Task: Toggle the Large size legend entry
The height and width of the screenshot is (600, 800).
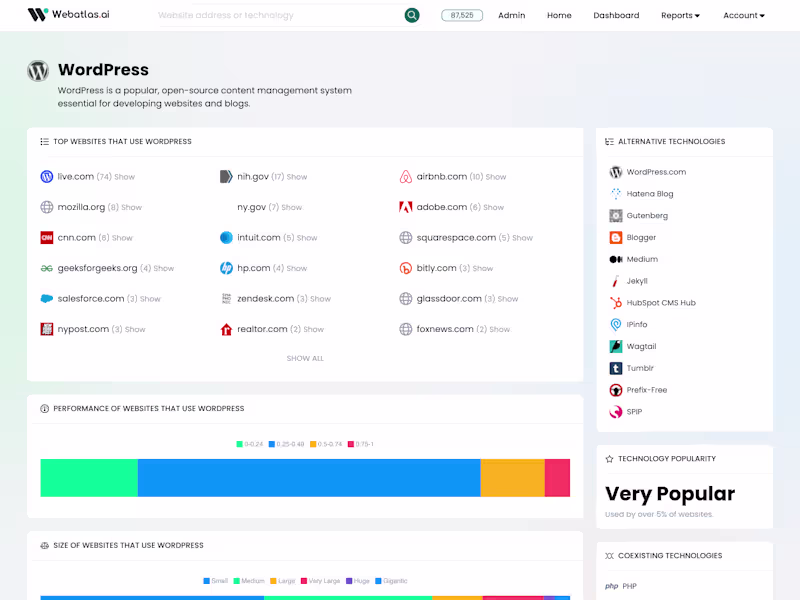Action: (x=283, y=581)
